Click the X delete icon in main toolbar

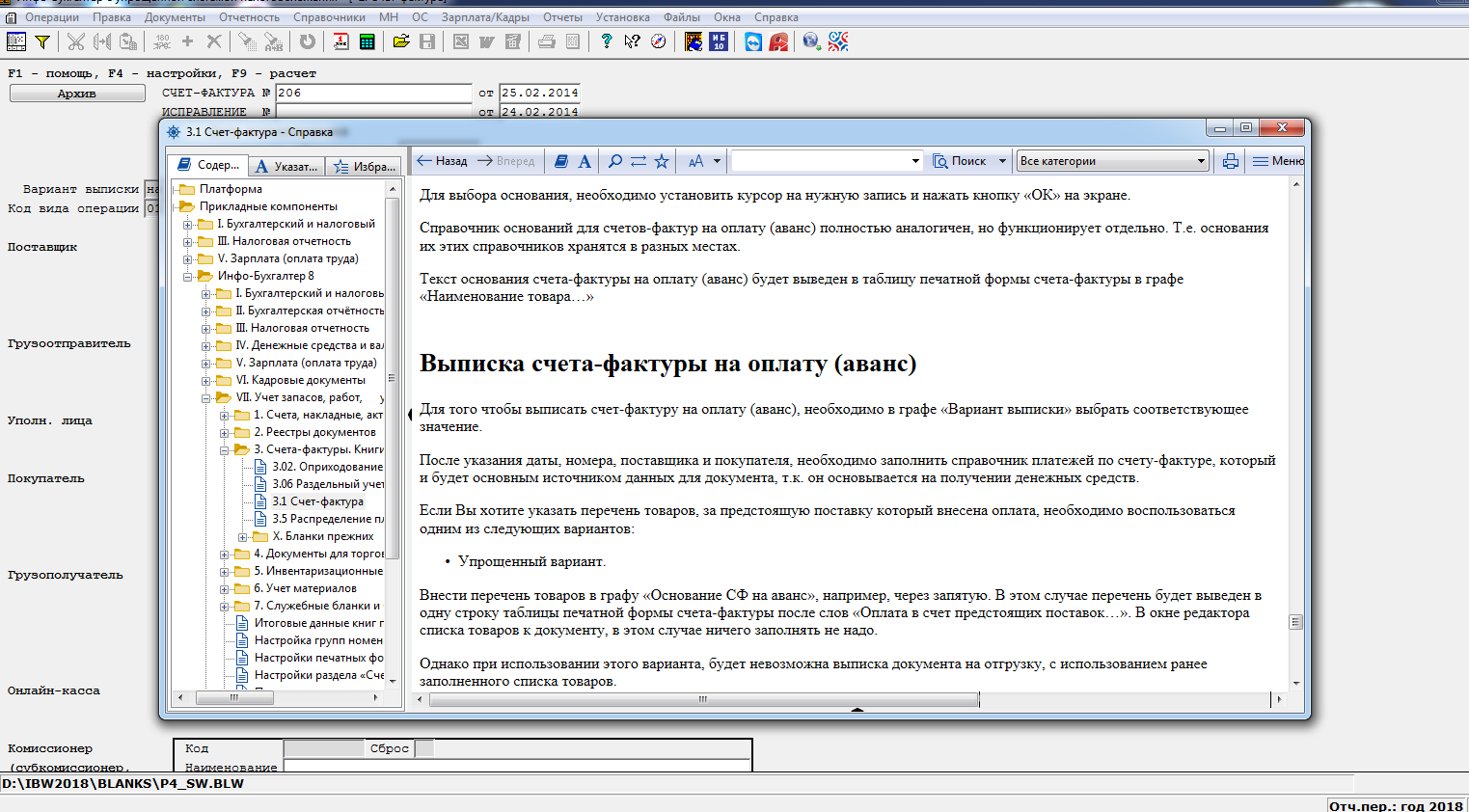[x=214, y=41]
